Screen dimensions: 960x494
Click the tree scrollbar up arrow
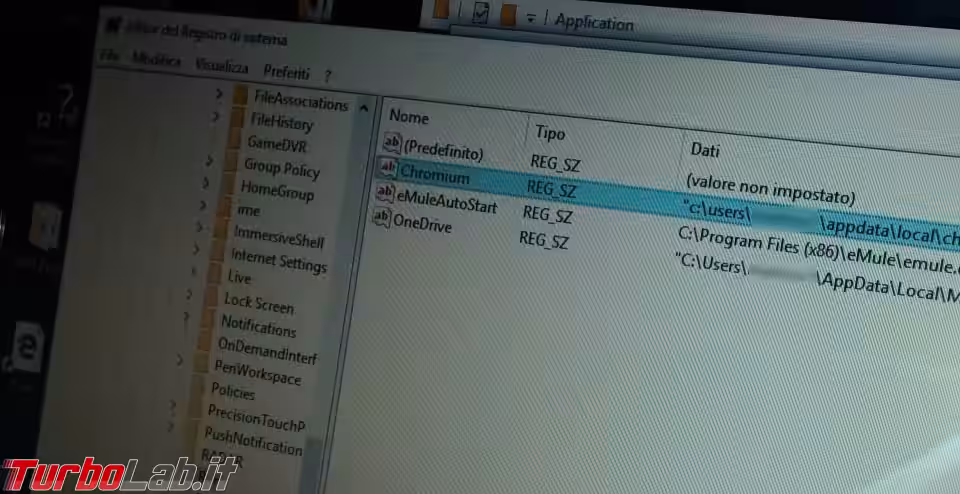tap(364, 109)
